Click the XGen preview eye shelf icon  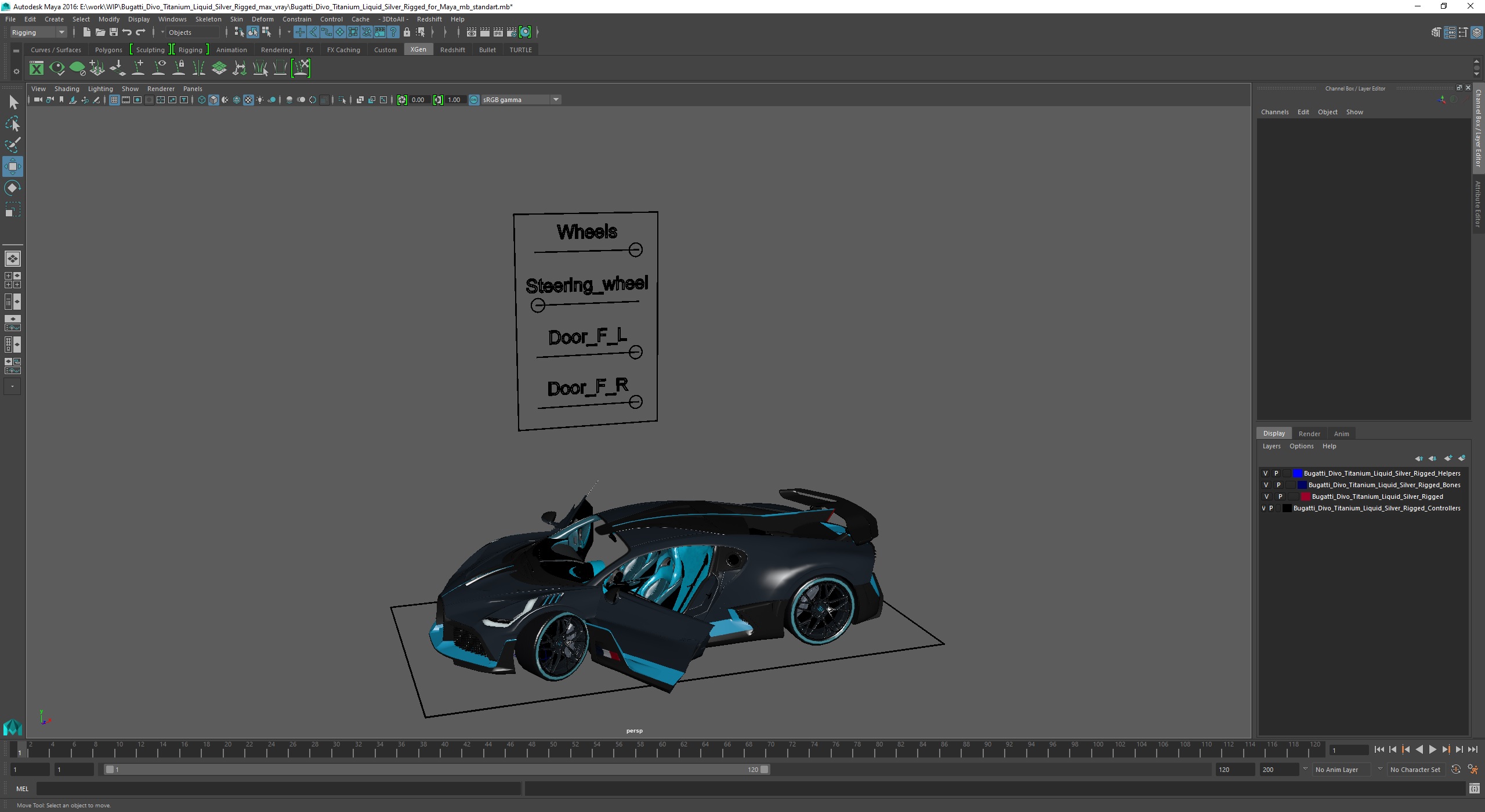click(x=57, y=68)
